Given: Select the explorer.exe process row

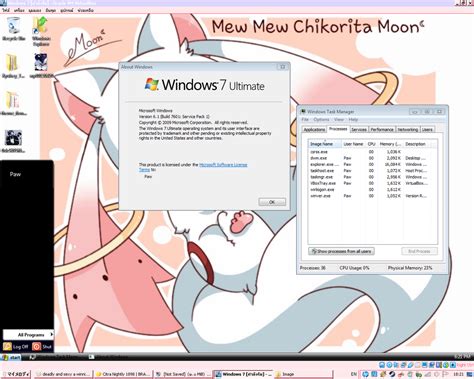Looking at the screenshot, I should coord(369,165).
